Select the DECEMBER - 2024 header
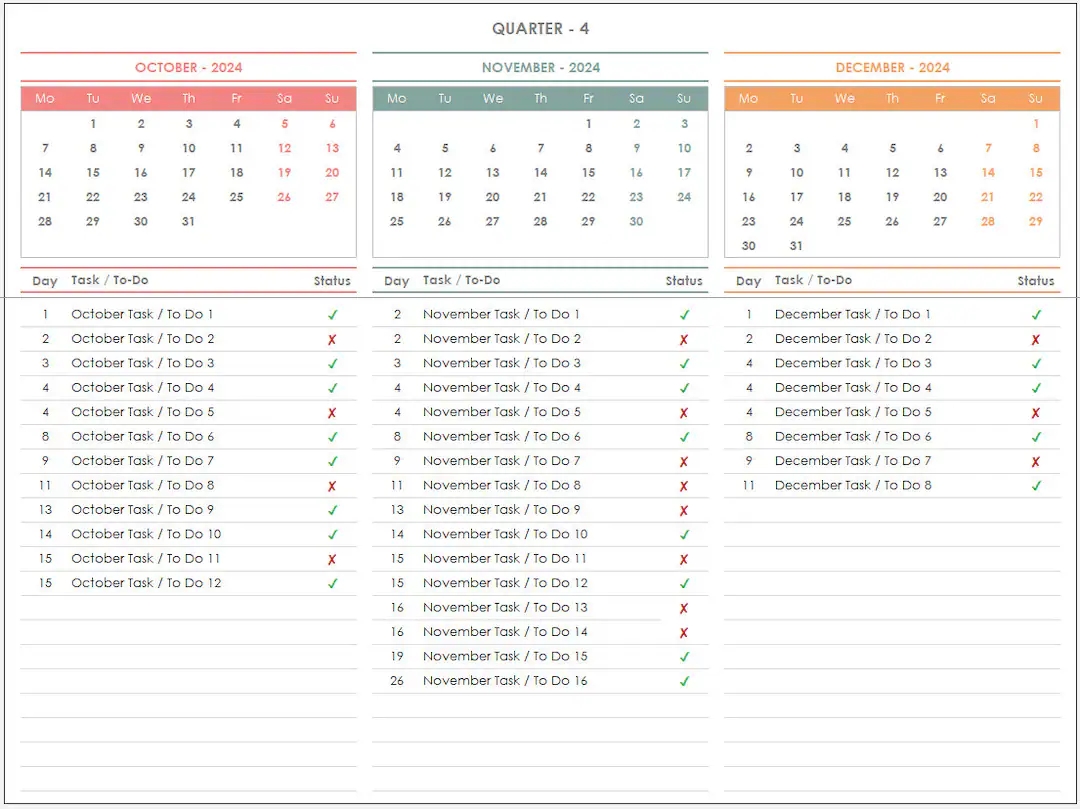The height and width of the screenshot is (809, 1080). point(891,67)
